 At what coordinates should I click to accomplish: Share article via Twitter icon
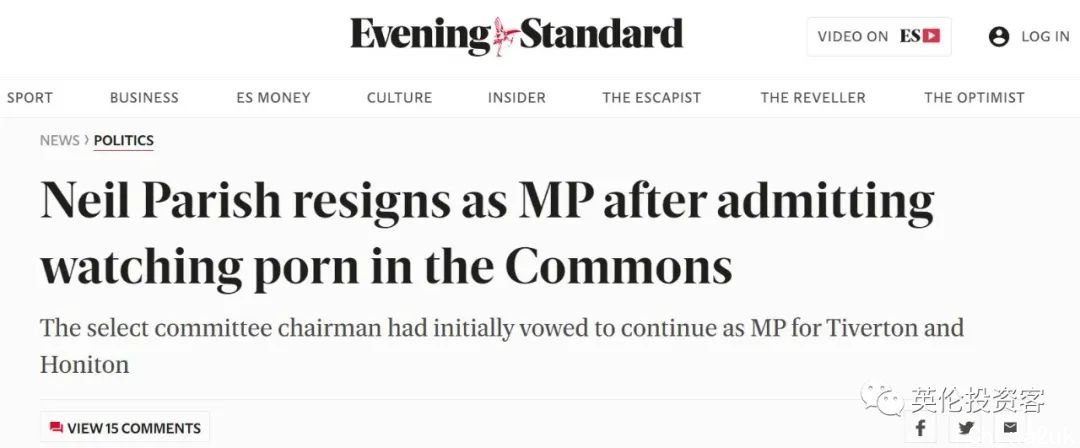(x=966, y=428)
